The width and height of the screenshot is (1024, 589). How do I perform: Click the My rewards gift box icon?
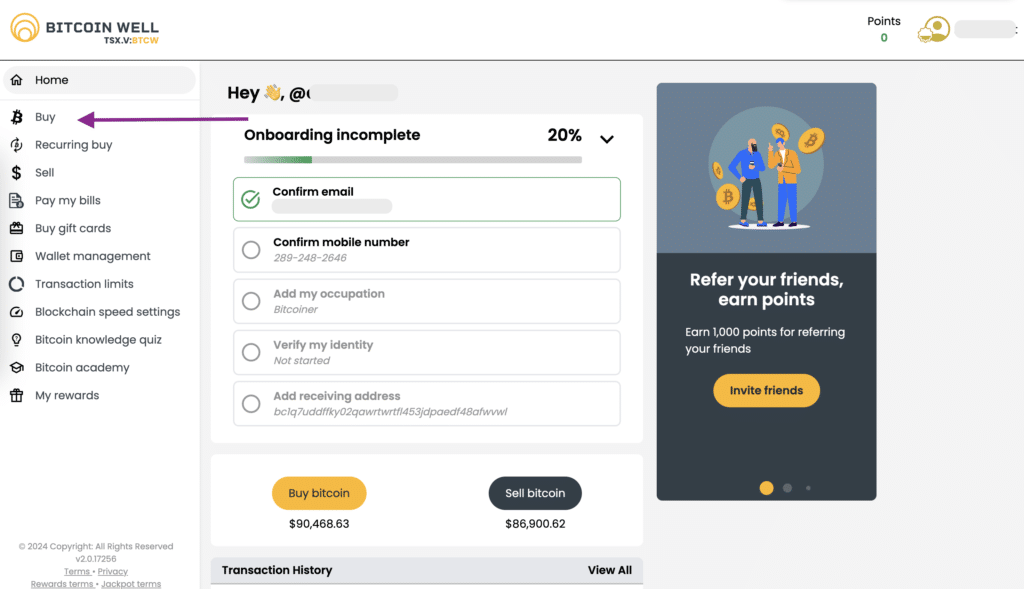[x=17, y=395]
